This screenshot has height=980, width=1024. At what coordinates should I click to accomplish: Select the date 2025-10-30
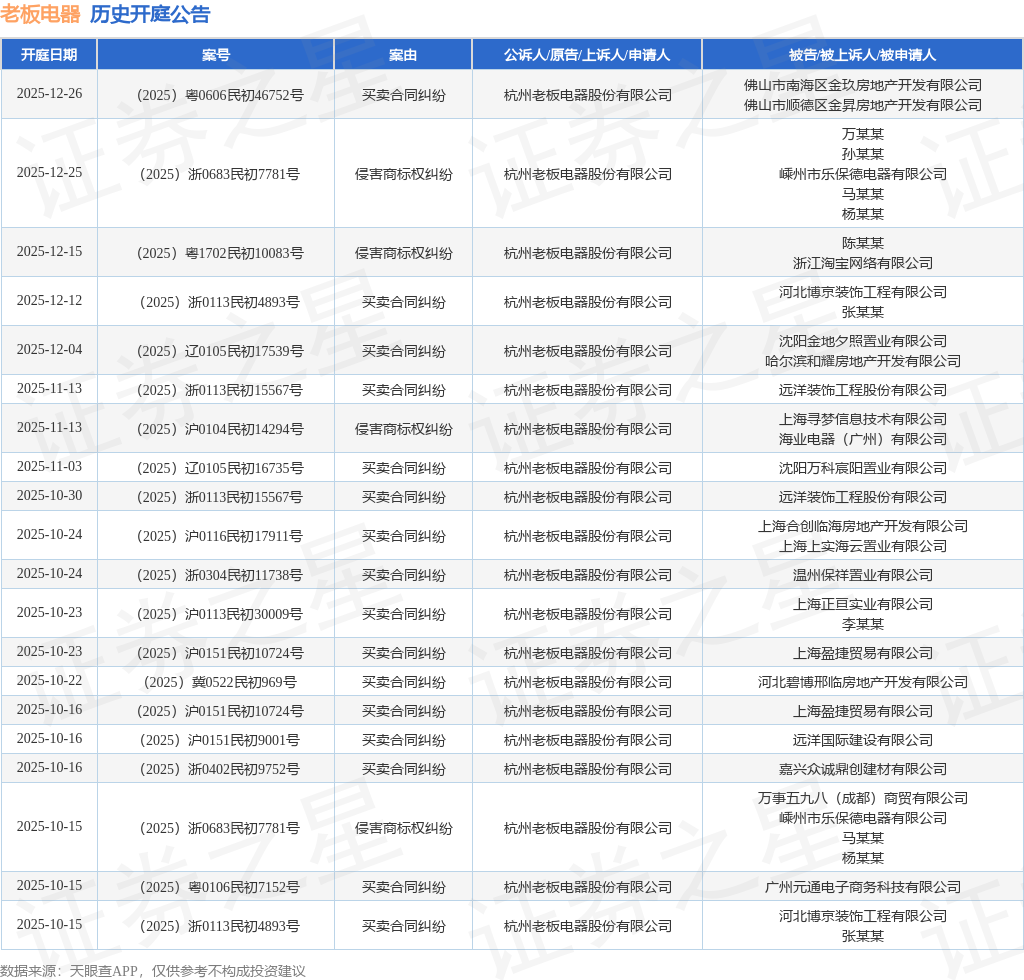50,496
